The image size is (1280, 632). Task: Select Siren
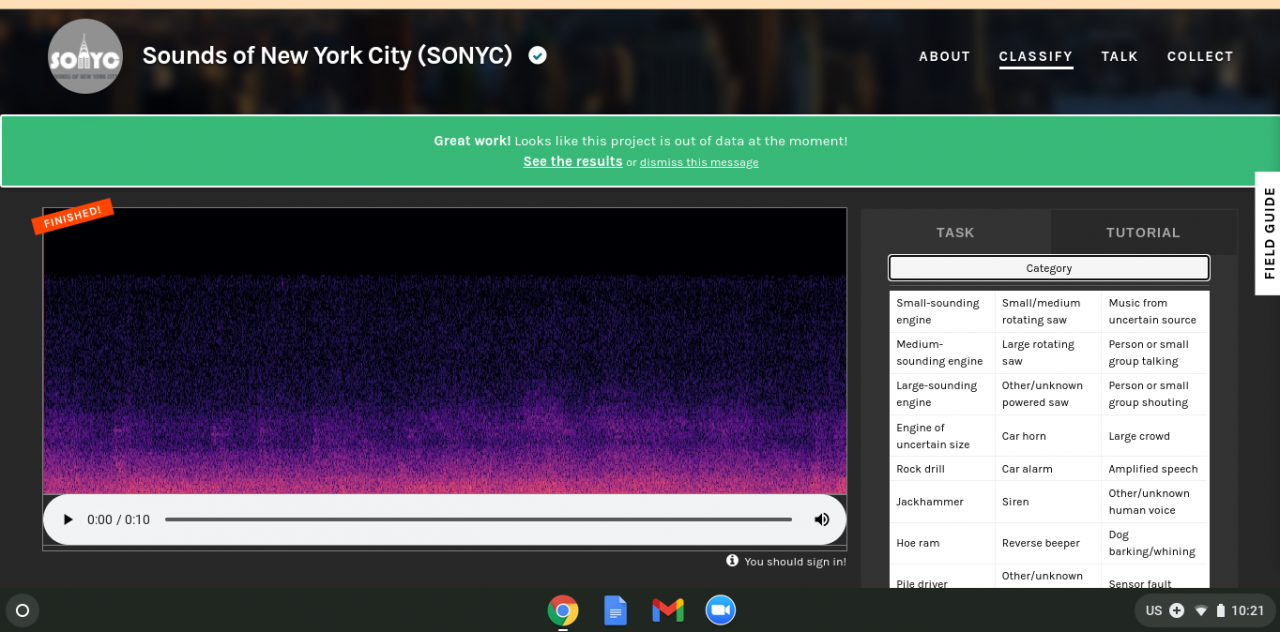tap(1048, 502)
